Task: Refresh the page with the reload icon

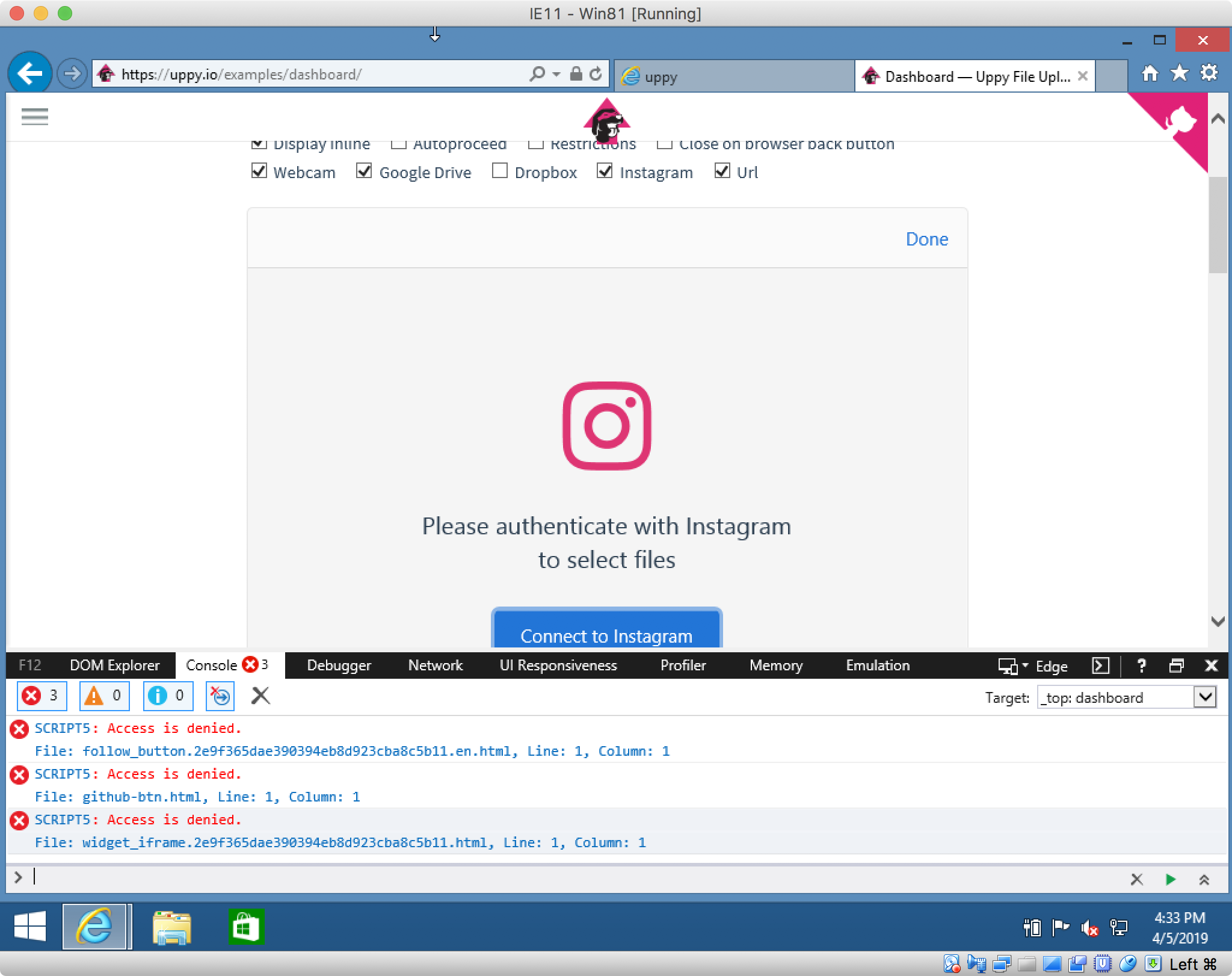Action: (x=596, y=74)
